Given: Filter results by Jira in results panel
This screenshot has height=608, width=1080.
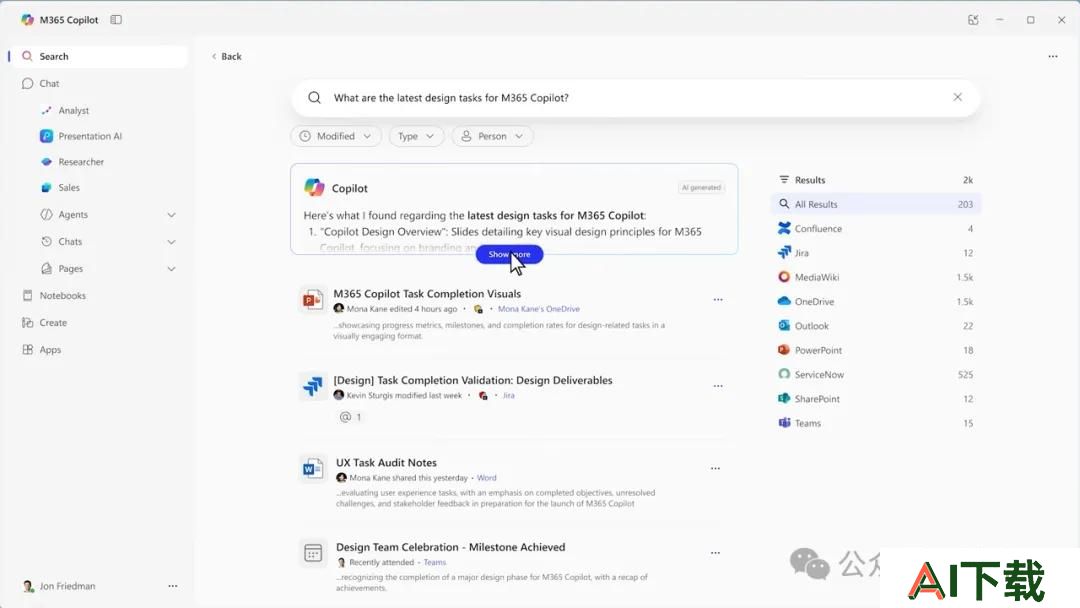Looking at the screenshot, I should pos(875,253).
